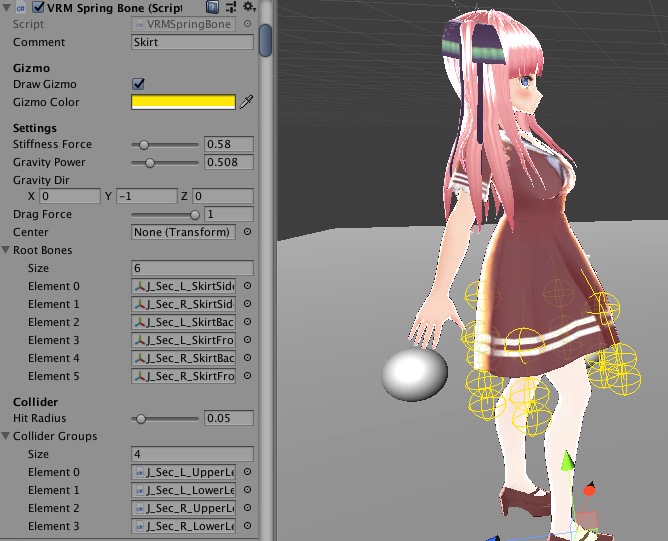This screenshot has height=541, width=668.
Task: Click the Root Bones Element 0 transform icon
Action: pos(139,286)
